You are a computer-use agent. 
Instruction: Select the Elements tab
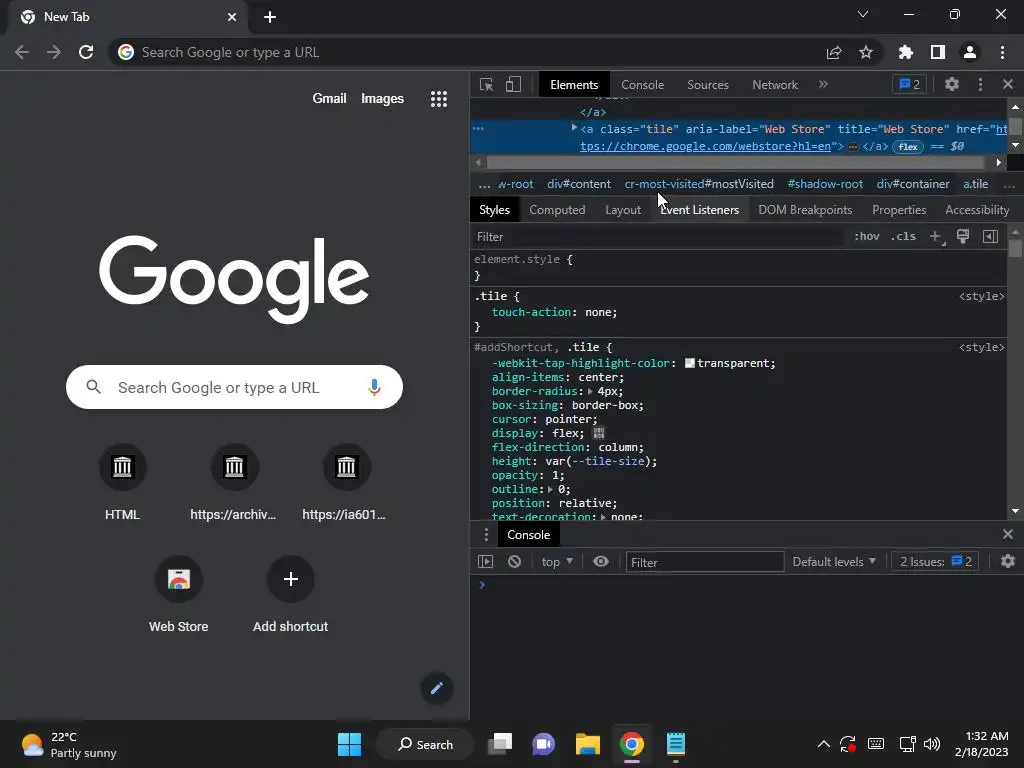pyautogui.click(x=573, y=85)
